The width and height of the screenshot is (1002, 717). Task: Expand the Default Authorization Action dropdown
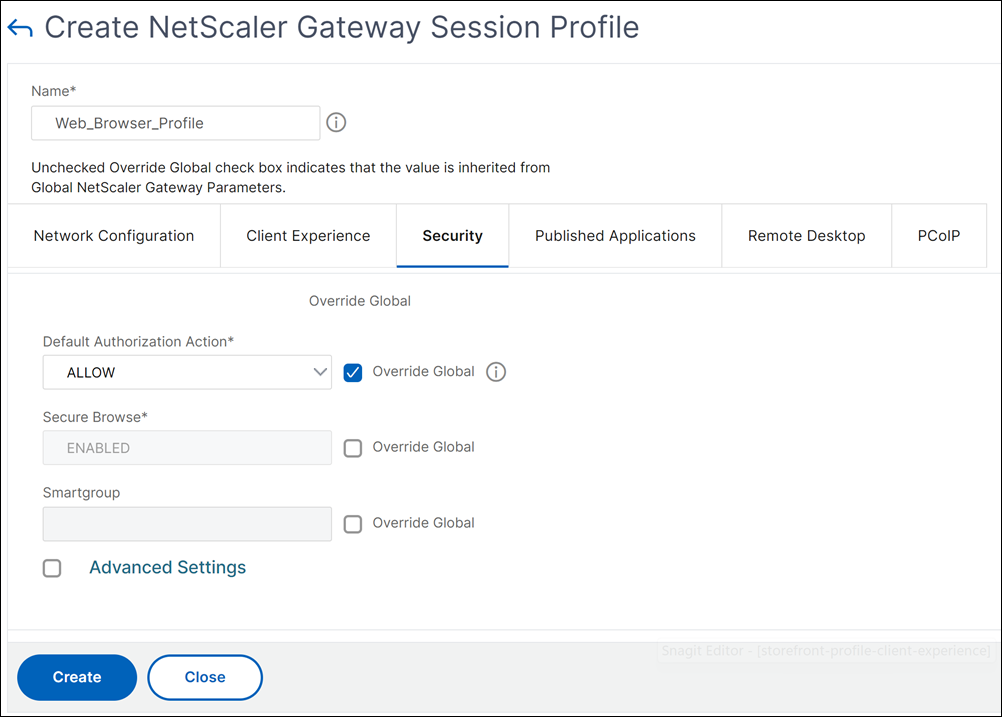187,372
